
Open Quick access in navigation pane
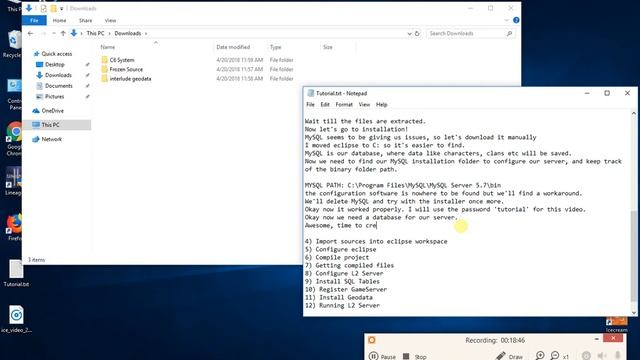(57, 54)
